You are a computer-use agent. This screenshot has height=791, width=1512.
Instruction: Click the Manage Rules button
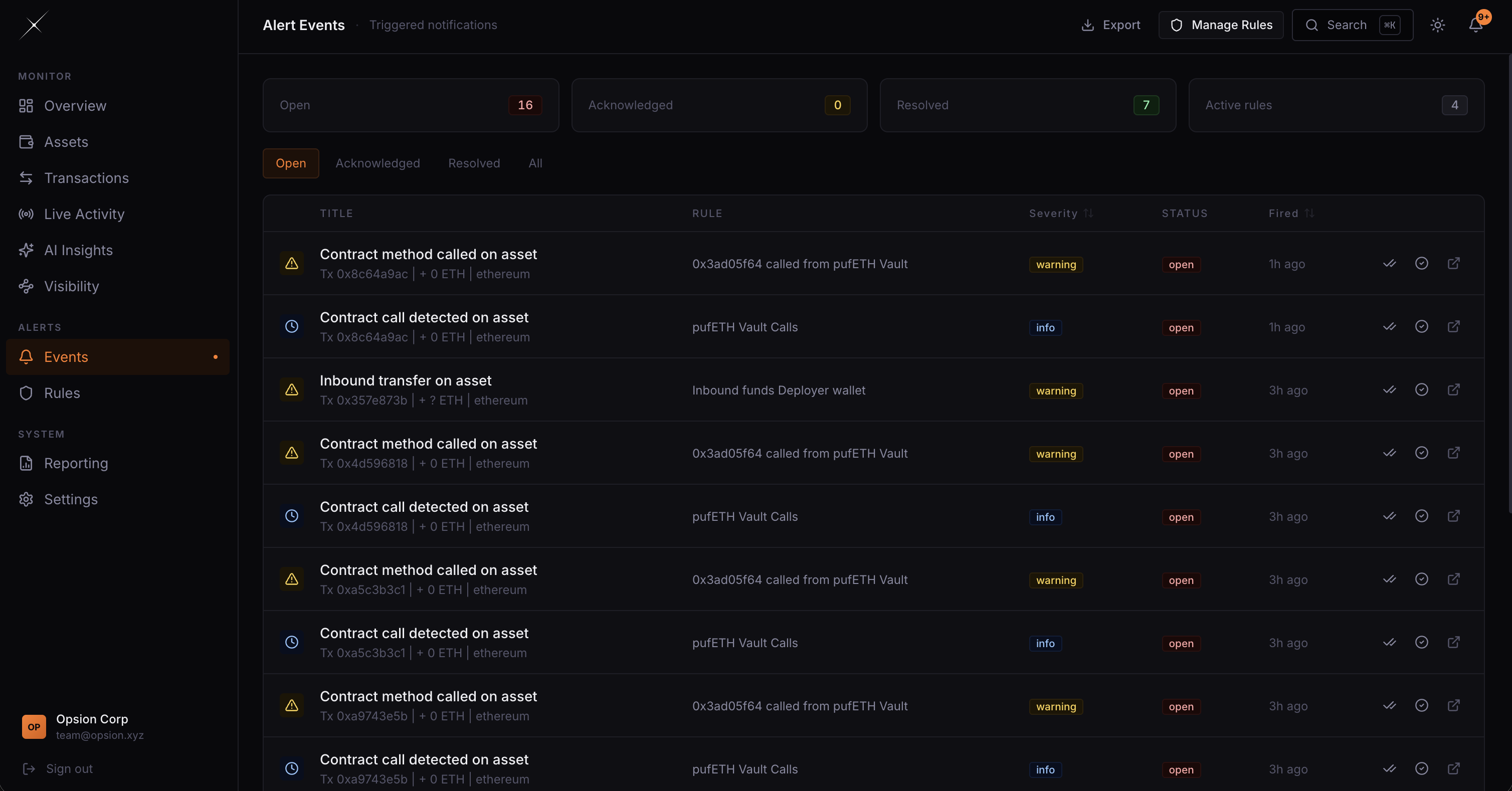tap(1221, 25)
